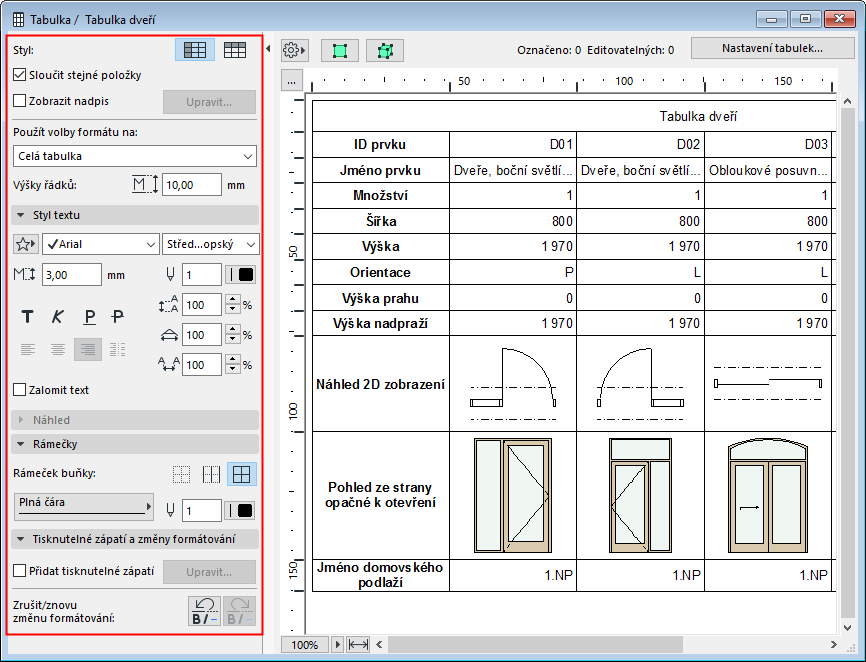Enable the Zobrazit nadpis checkbox
The image size is (866, 662).
[x=20, y=101]
